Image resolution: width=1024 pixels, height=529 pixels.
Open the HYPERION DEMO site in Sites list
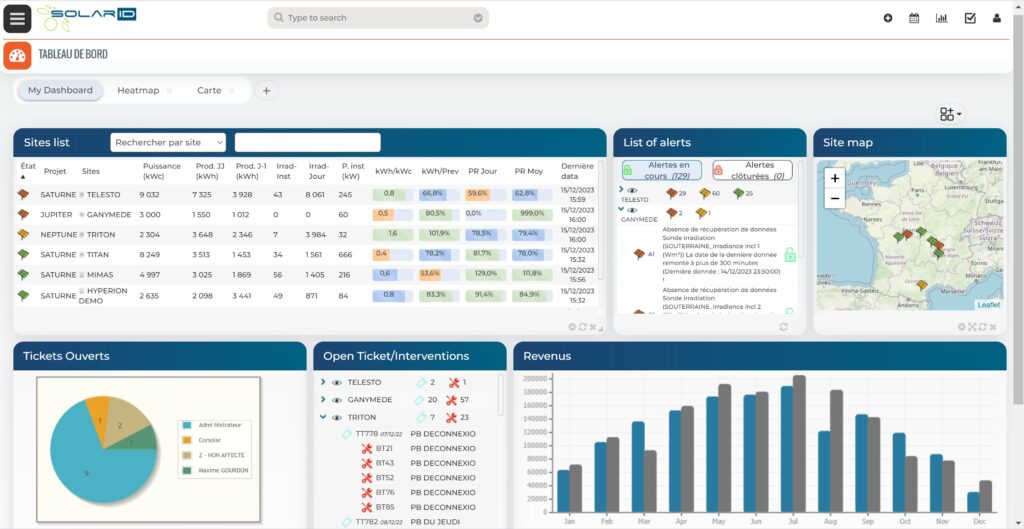pyautogui.click(x=104, y=296)
